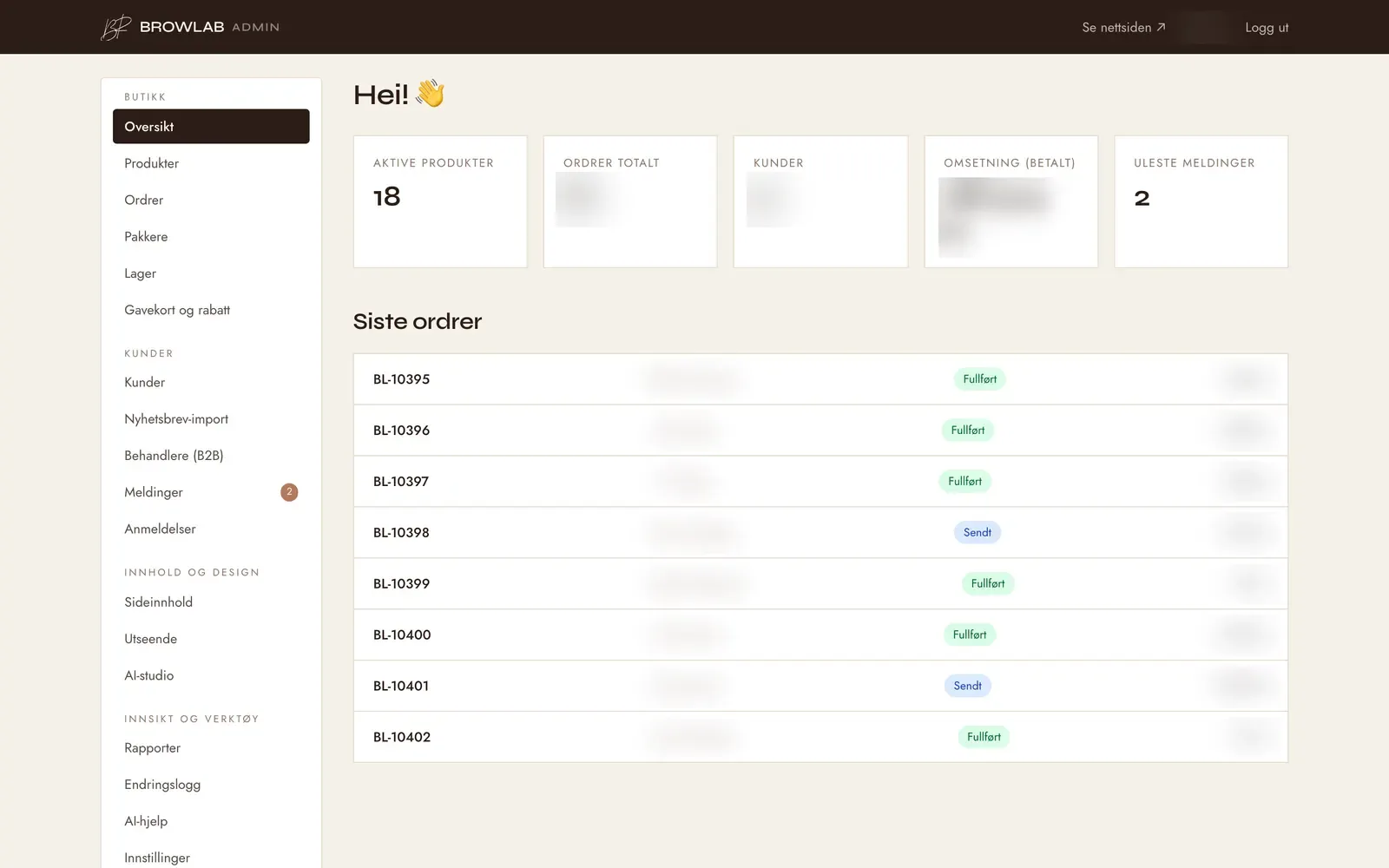Select Oversikt in the sidebar

pos(211,127)
